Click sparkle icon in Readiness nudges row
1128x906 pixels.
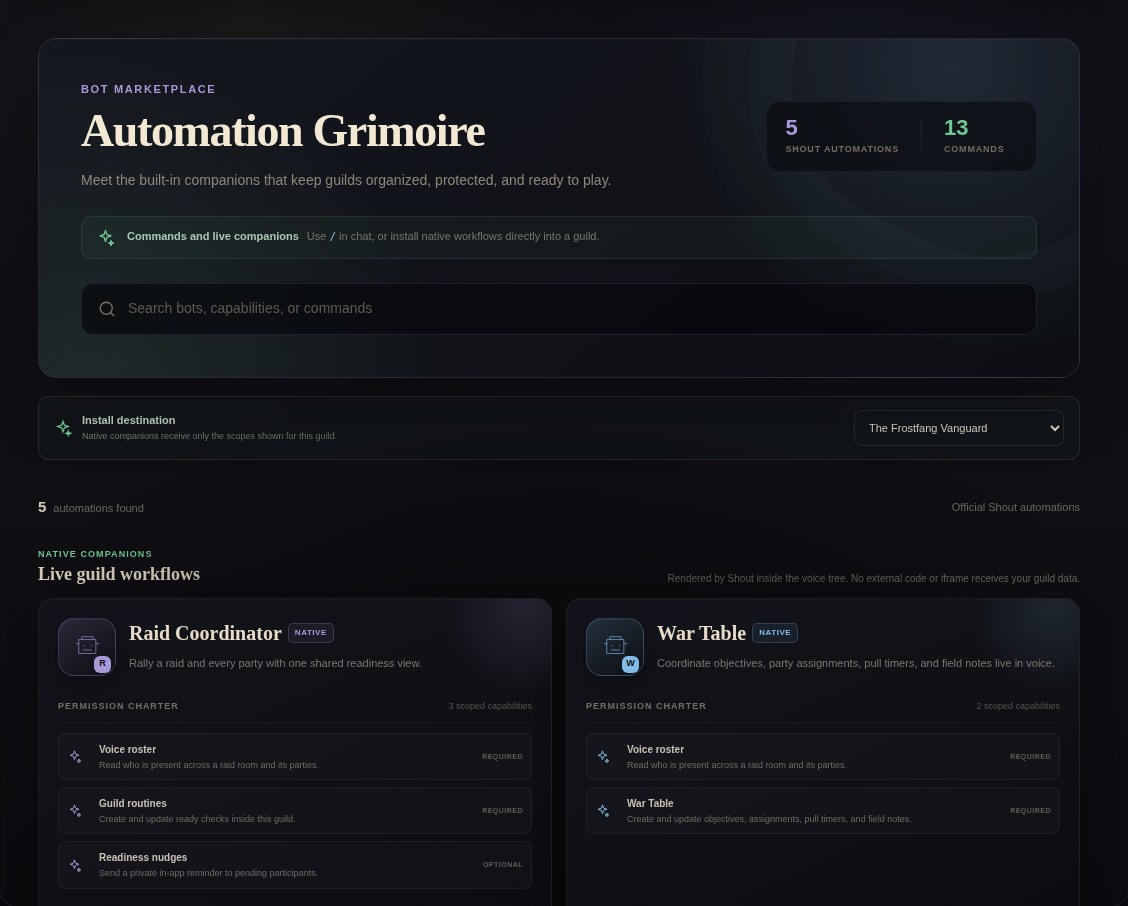tap(76, 865)
